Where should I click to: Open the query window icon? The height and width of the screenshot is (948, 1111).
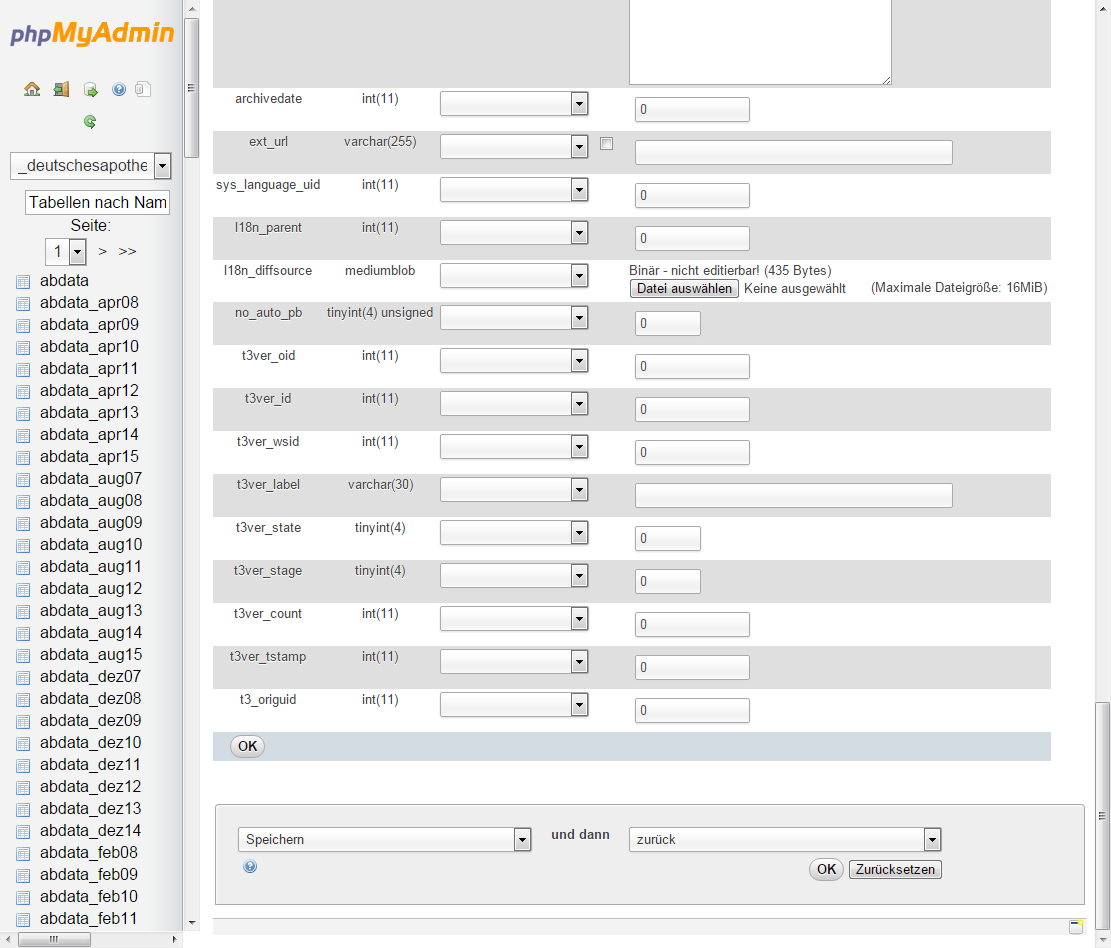tap(90, 89)
